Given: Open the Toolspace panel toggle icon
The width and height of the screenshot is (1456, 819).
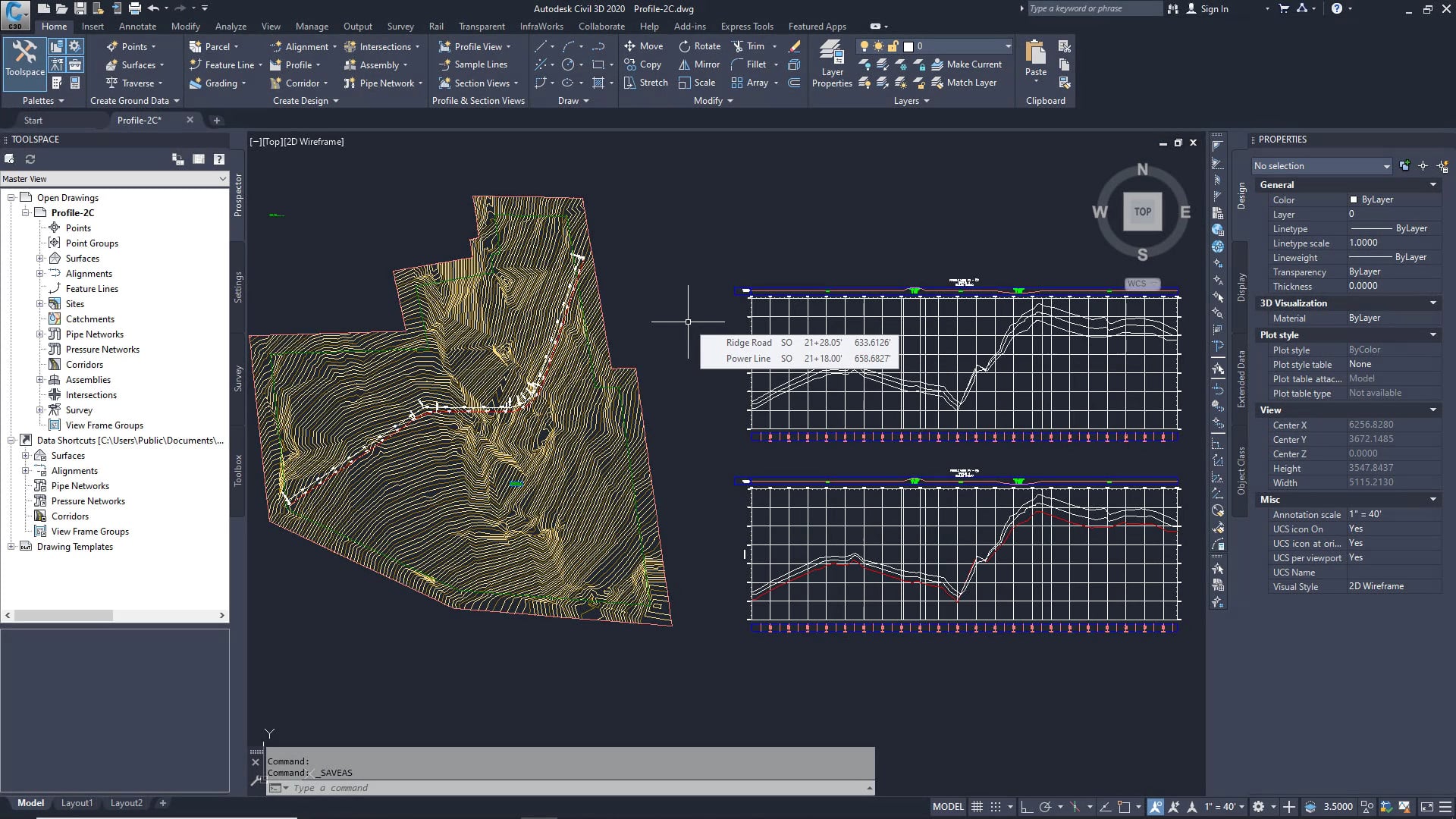Looking at the screenshot, I should coord(24,61).
